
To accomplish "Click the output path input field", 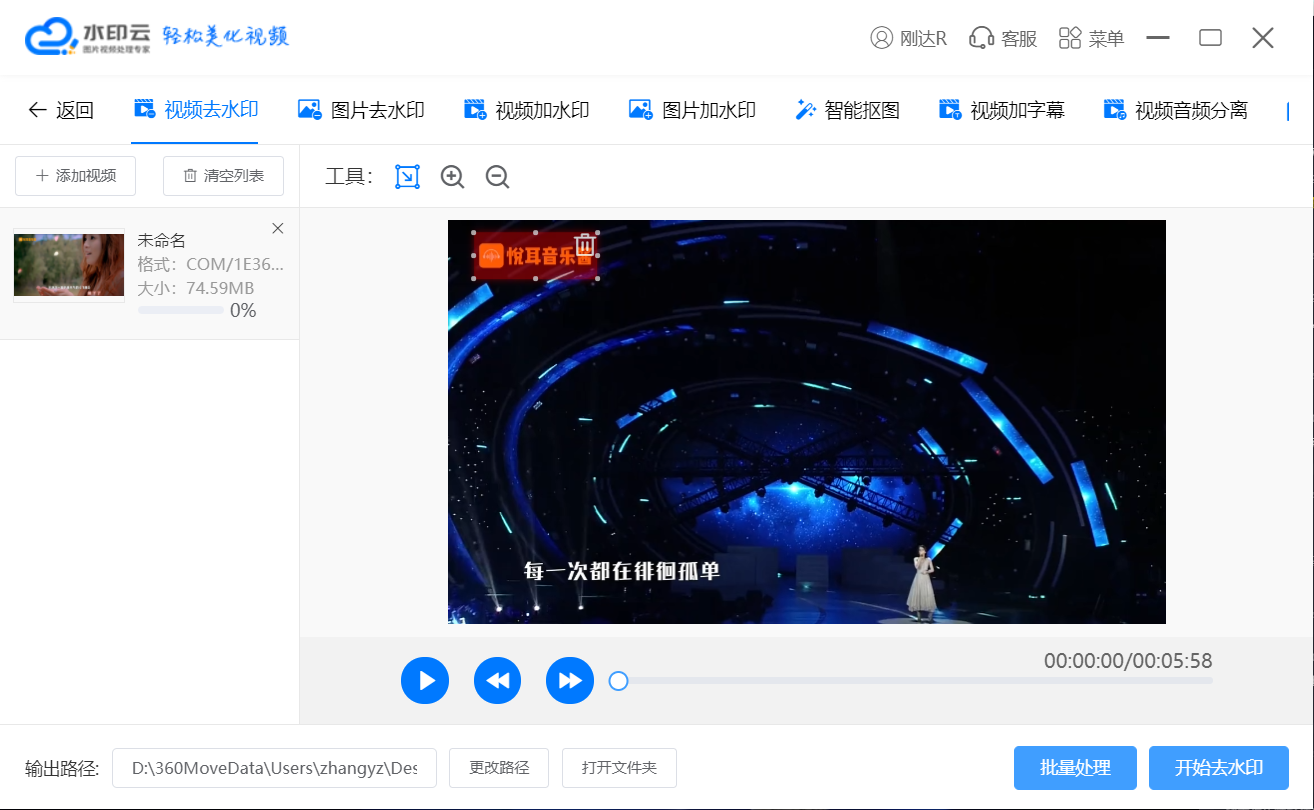I will [x=274, y=768].
